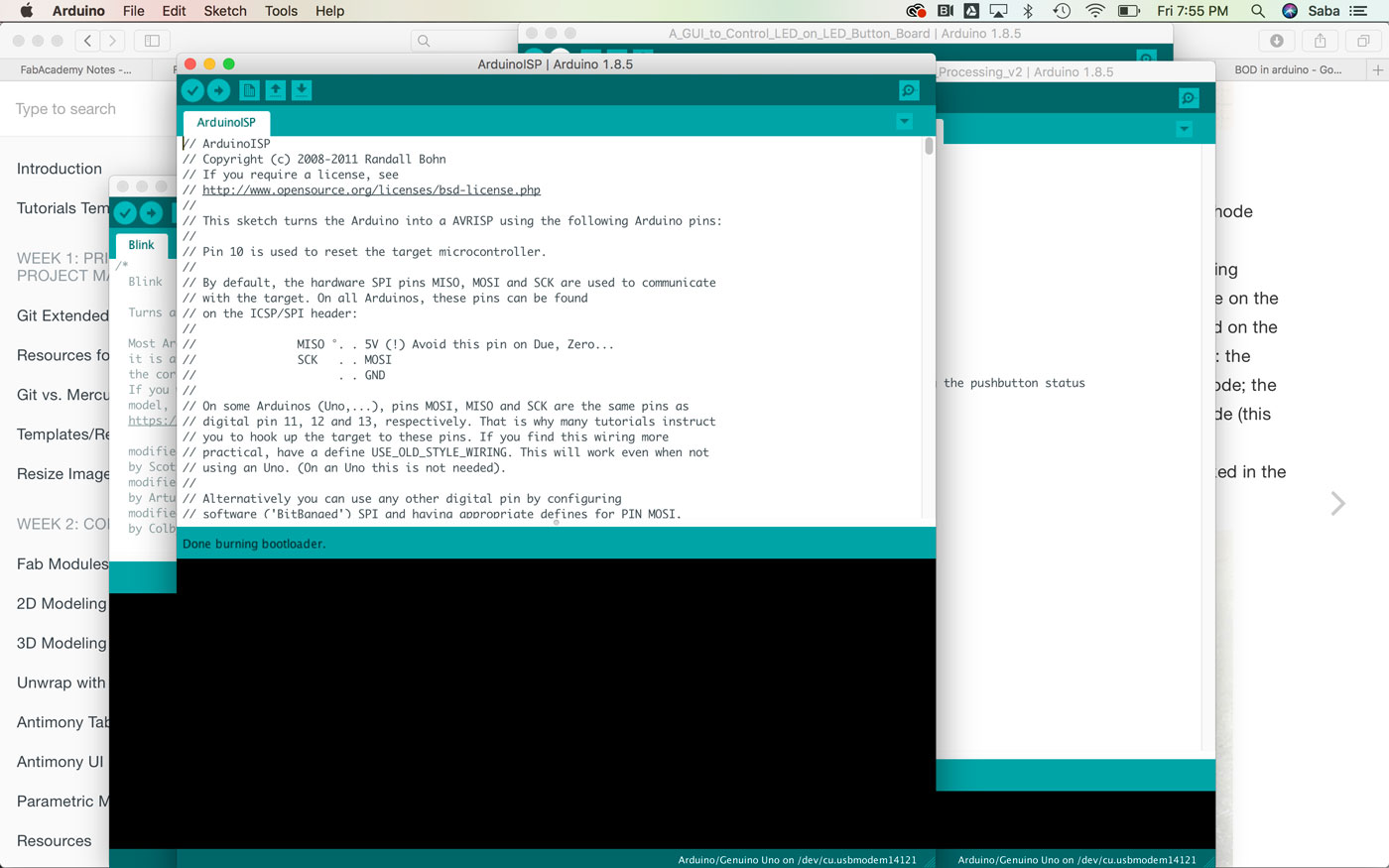Image resolution: width=1389 pixels, height=868 pixels.
Task: Open Spotlight search in the menu bar
Action: pos(1258,11)
